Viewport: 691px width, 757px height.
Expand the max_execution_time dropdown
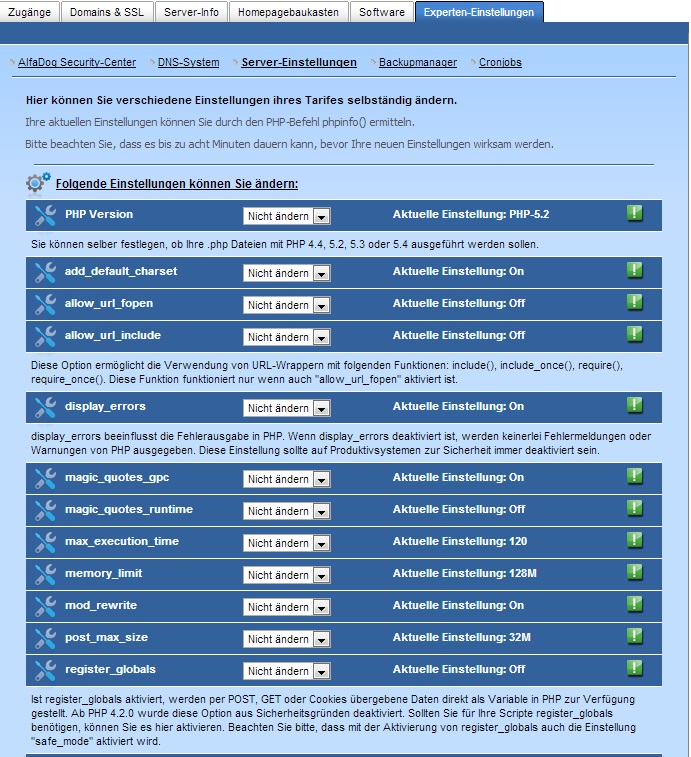286,543
